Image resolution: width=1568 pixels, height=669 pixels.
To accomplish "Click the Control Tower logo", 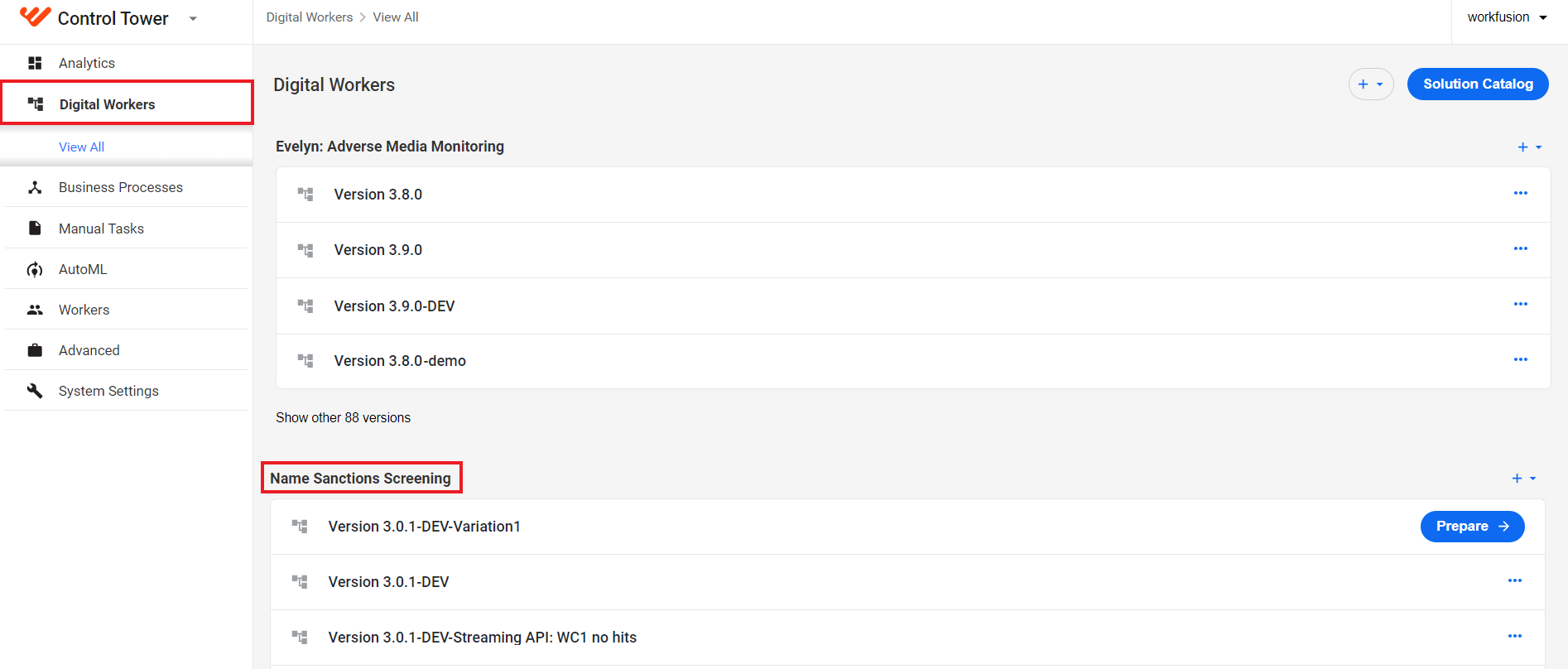I will coord(36,17).
